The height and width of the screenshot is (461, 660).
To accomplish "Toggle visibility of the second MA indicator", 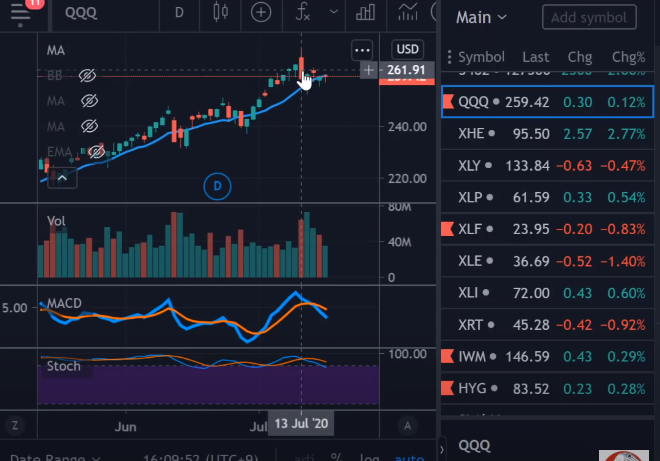I will tap(89, 101).
